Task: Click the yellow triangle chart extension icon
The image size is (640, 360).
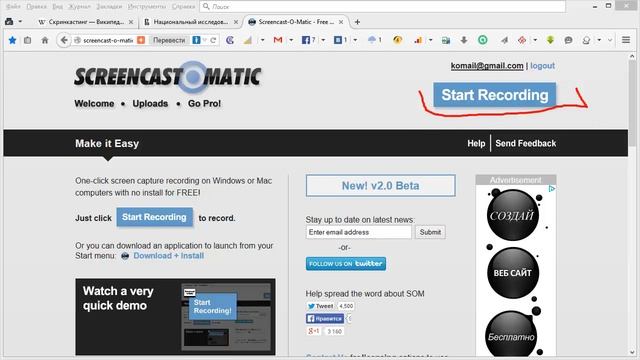Action: pos(248,40)
